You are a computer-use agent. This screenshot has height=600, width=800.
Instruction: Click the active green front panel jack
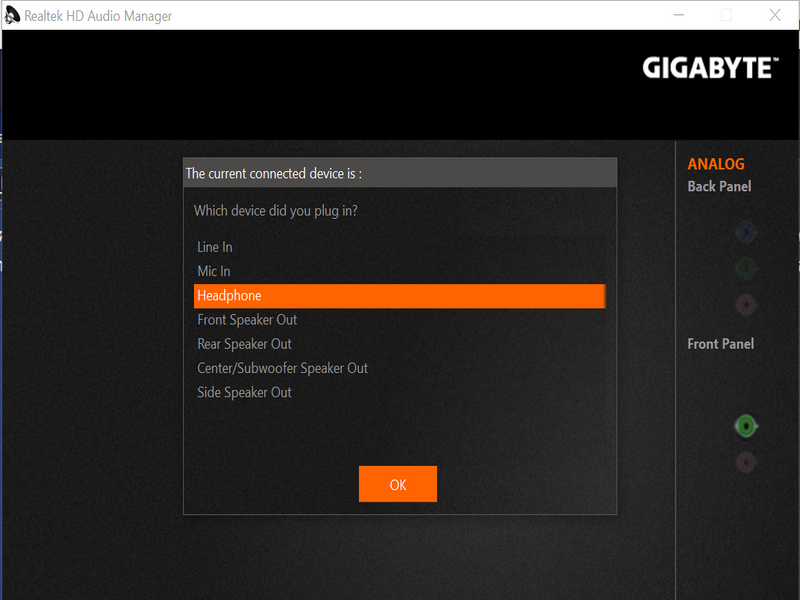click(x=746, y=426)
